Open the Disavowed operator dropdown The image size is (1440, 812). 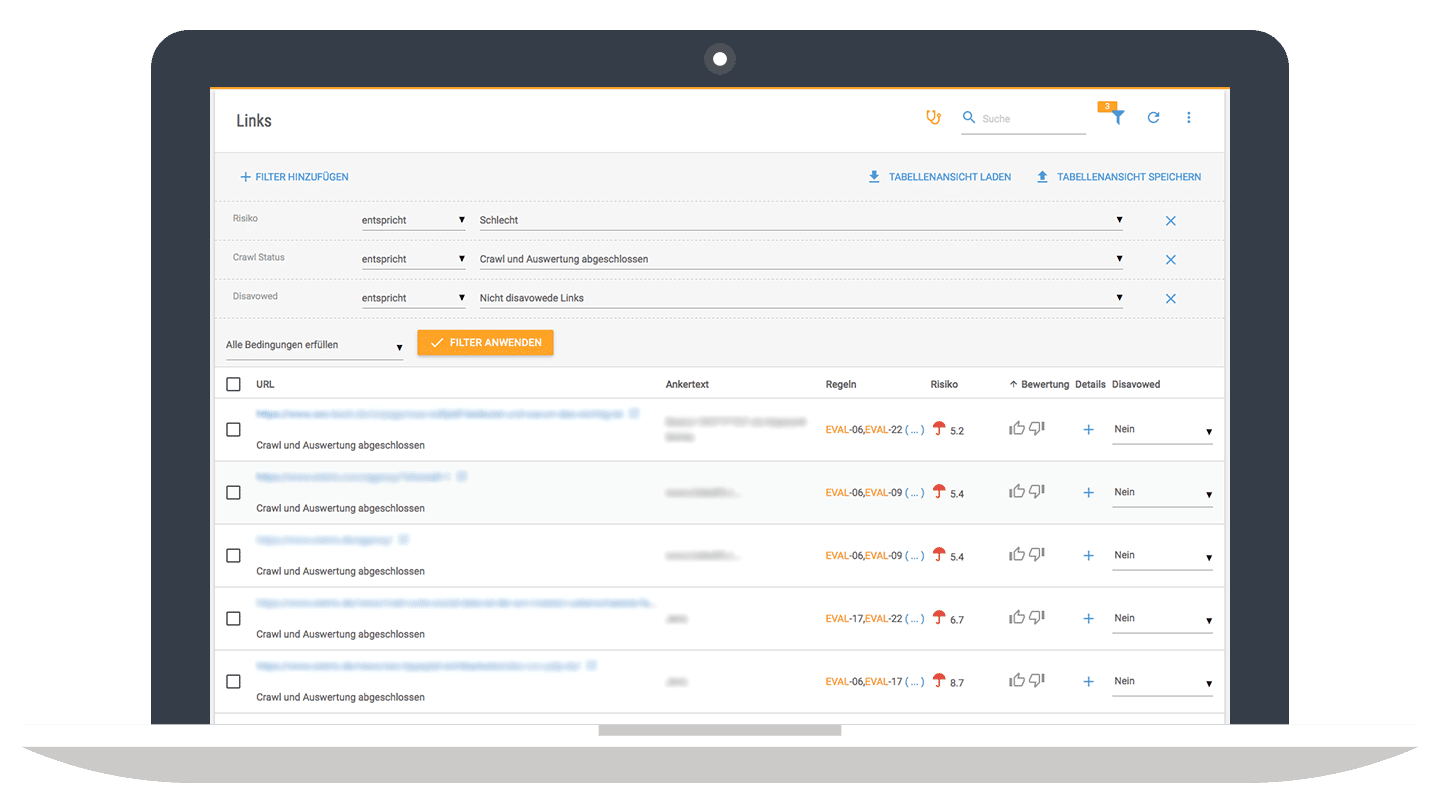click(x=413, y=298)
